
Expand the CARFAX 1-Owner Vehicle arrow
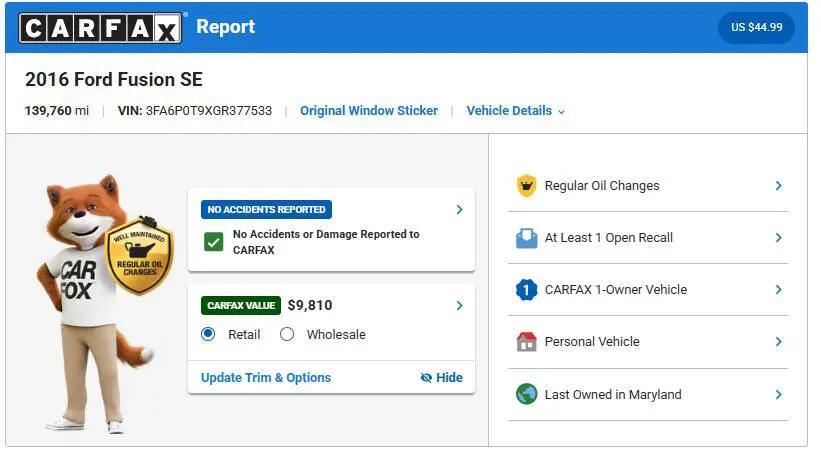coord(779,290)
